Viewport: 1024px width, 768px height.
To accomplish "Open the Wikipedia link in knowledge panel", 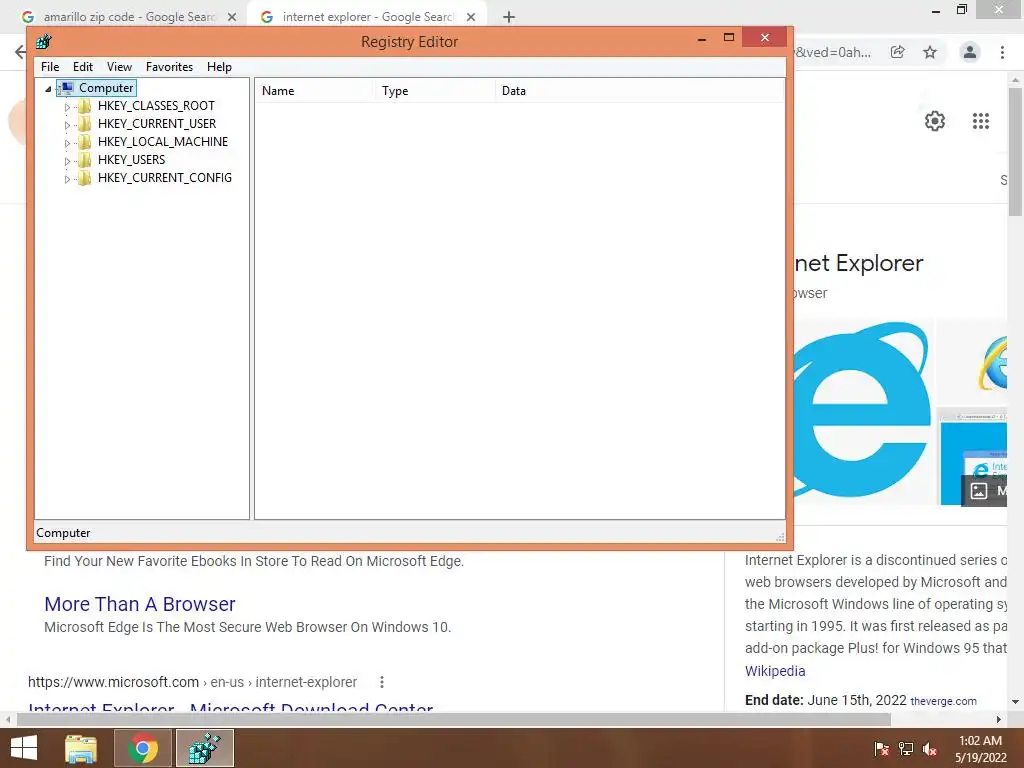I will [775, 671].
